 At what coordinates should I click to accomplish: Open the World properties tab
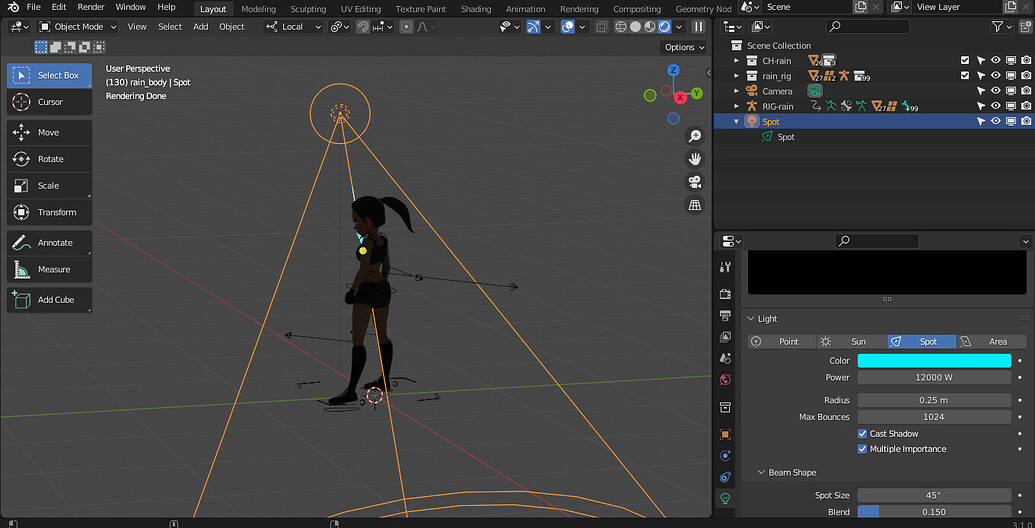click(725, 380)
